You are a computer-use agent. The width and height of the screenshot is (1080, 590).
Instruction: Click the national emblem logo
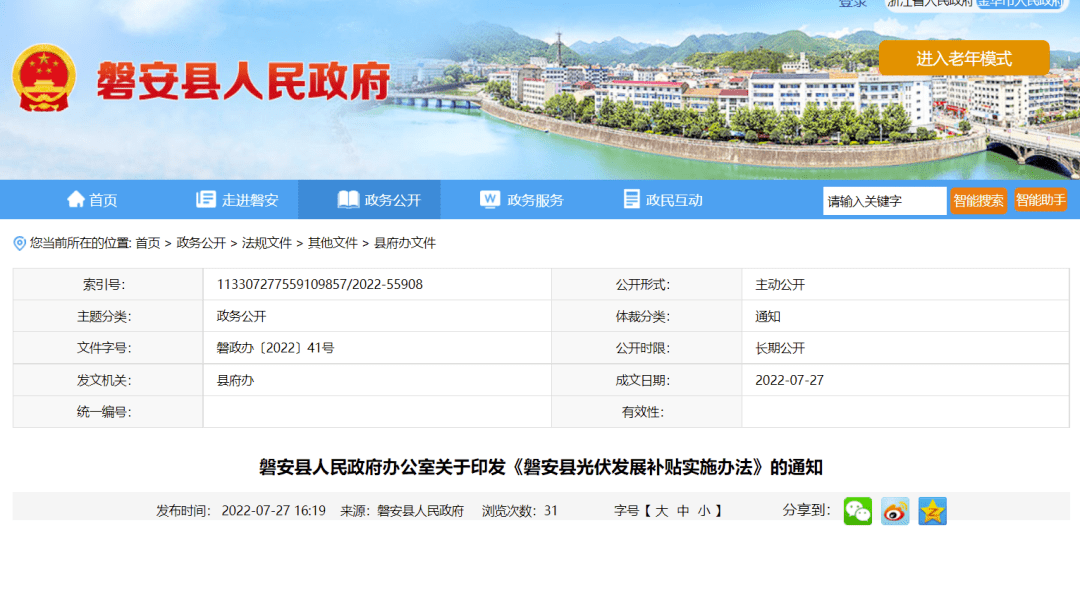point(44,78)
